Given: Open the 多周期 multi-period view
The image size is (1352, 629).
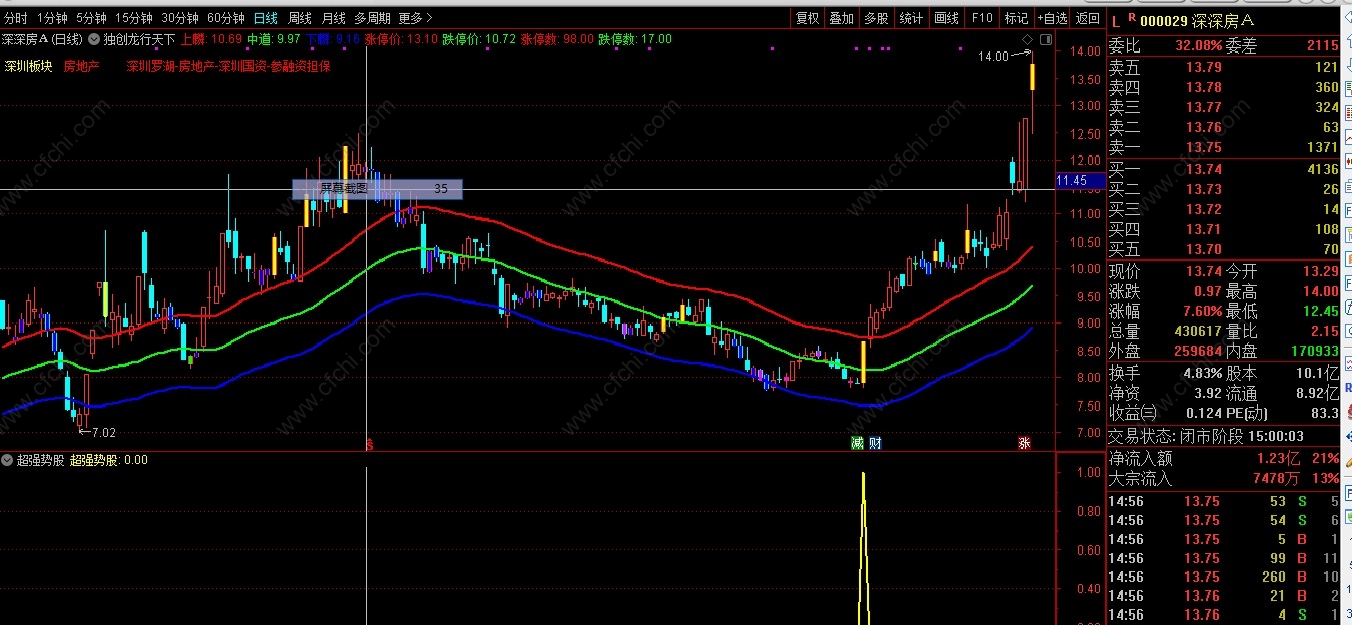Looking at the screenshot, I should click(x=372, y=18).
